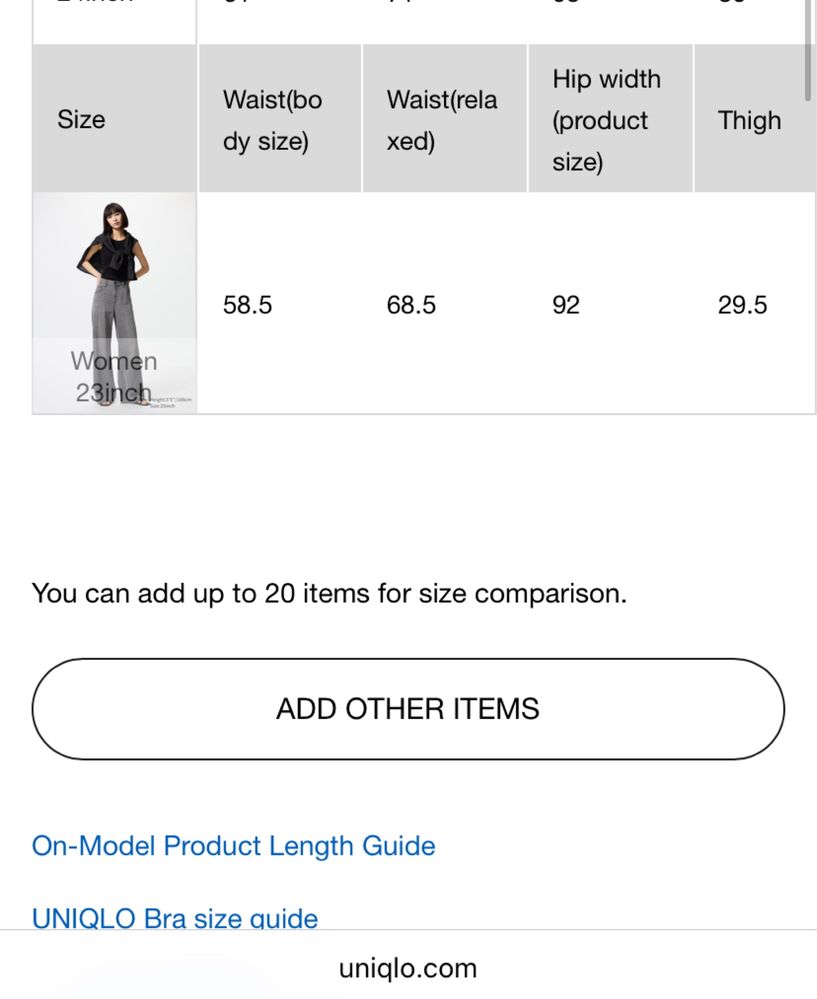Click the partially visible row above the Size header
817x999 pixels.
pyautogui.click(x=424, y=19)
